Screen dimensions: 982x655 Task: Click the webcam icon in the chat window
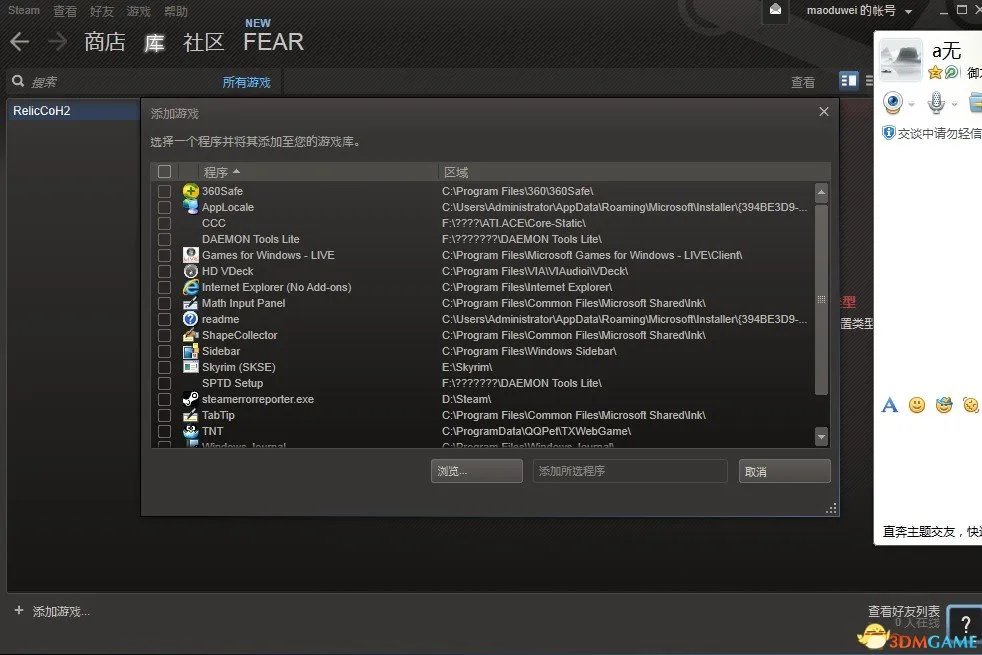tap(893, 103)
